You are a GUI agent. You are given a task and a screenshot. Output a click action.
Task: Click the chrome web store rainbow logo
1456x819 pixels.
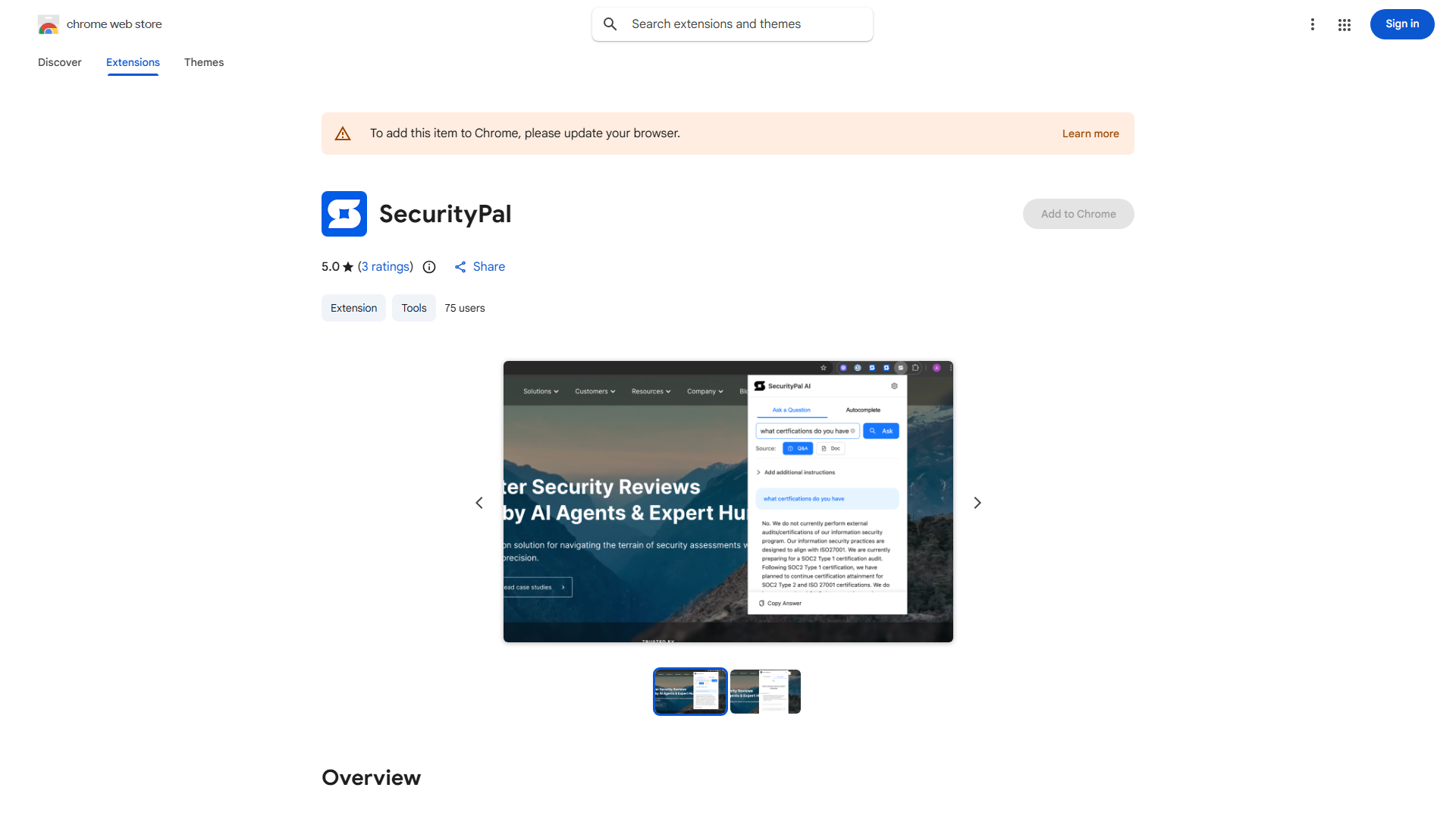tap(49, 24)
